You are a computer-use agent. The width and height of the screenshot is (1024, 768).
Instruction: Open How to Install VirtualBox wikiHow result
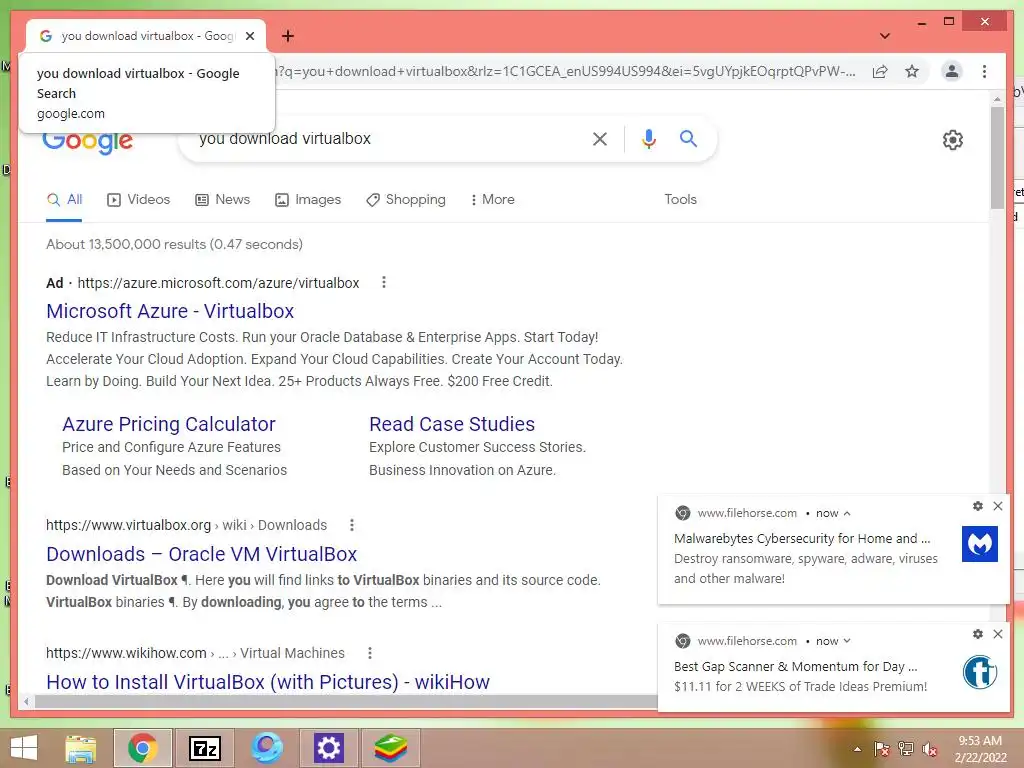tap(268, 682)
